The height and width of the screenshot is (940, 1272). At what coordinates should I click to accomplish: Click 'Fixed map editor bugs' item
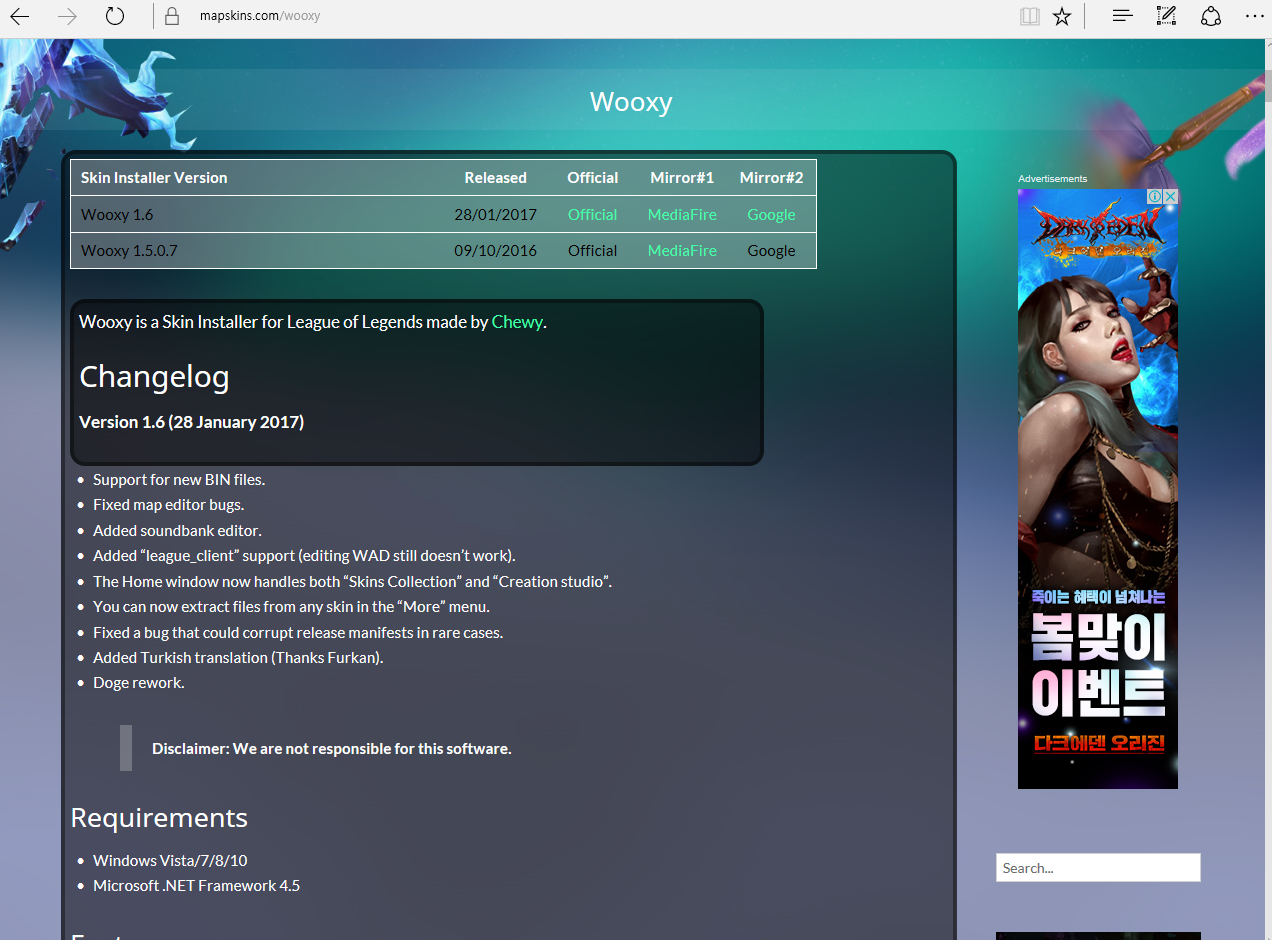pyautogui.click(x=168, y=504)
